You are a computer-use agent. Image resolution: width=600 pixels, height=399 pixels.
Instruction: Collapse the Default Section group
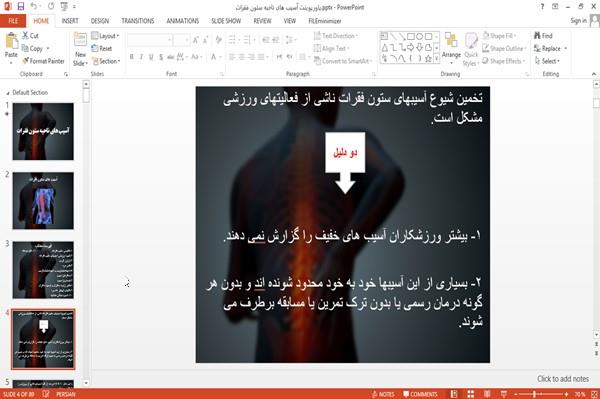click(x=8, y=93)
